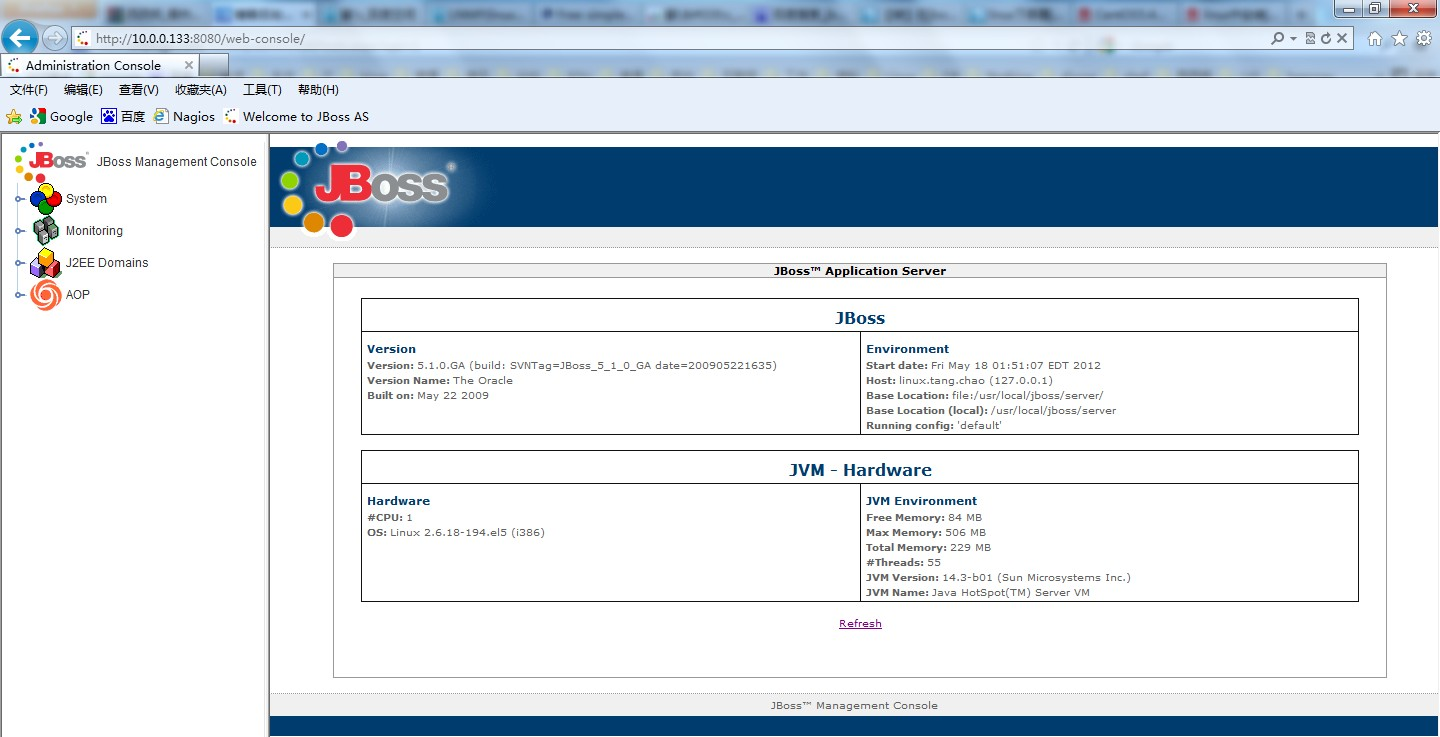
Task: Click the Start date: Fri May 18 line
Action: coord(983,365)
